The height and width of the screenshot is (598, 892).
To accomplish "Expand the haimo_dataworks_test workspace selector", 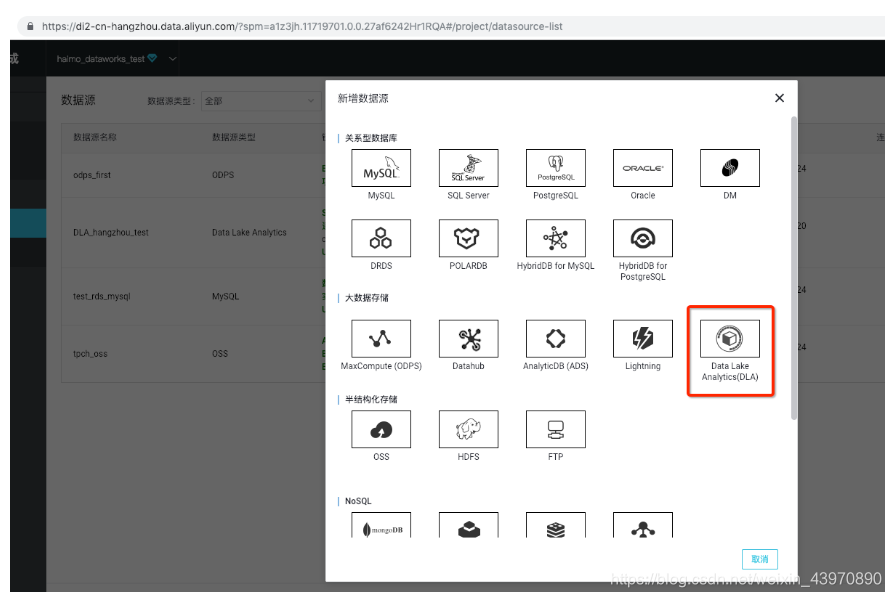I will click(x=112, y=59).
